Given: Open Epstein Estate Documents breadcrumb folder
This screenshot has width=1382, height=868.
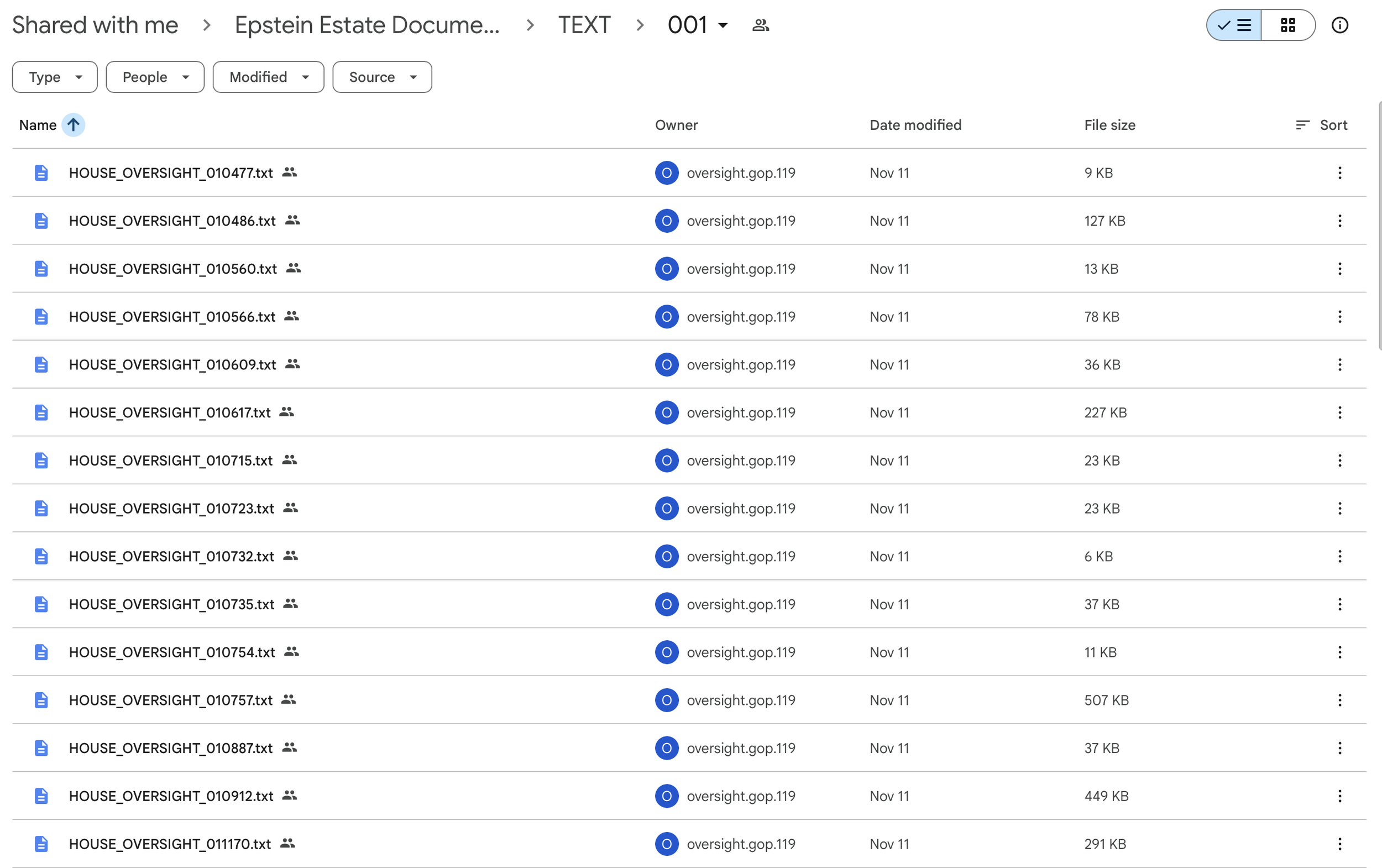Looking at the screenshot, I should point(367,25).
